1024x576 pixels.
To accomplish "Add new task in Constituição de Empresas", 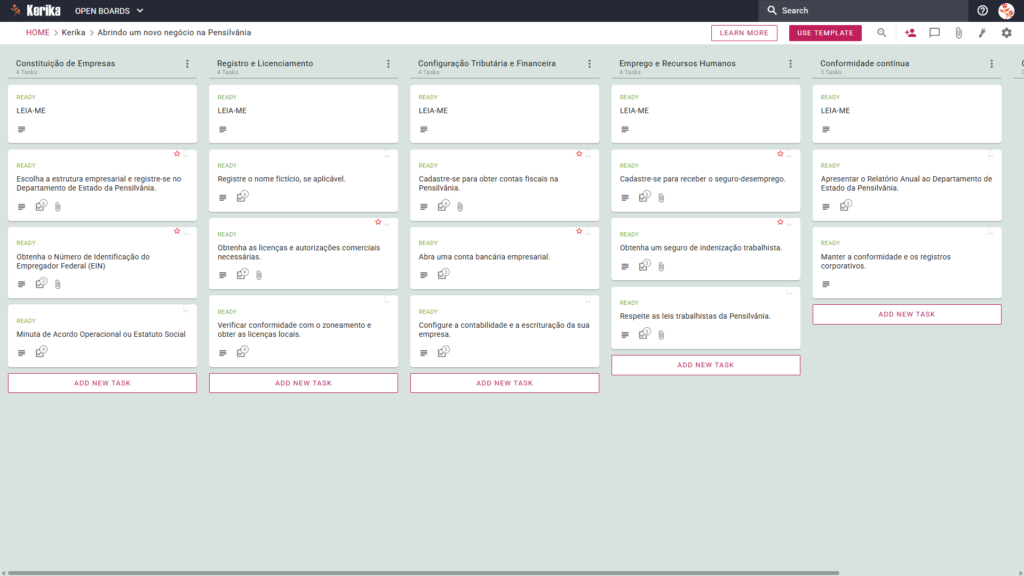I will [x=103, y=383].
